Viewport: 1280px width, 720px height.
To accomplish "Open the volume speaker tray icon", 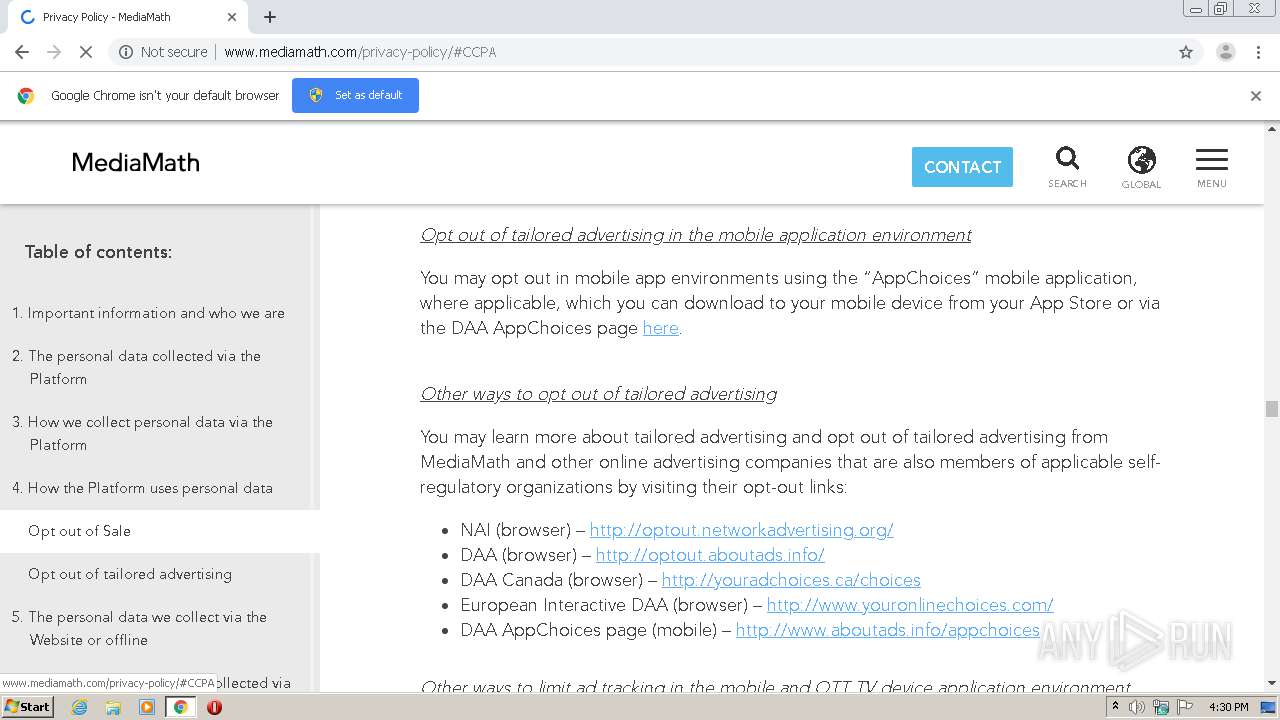I will [1137, 707].
